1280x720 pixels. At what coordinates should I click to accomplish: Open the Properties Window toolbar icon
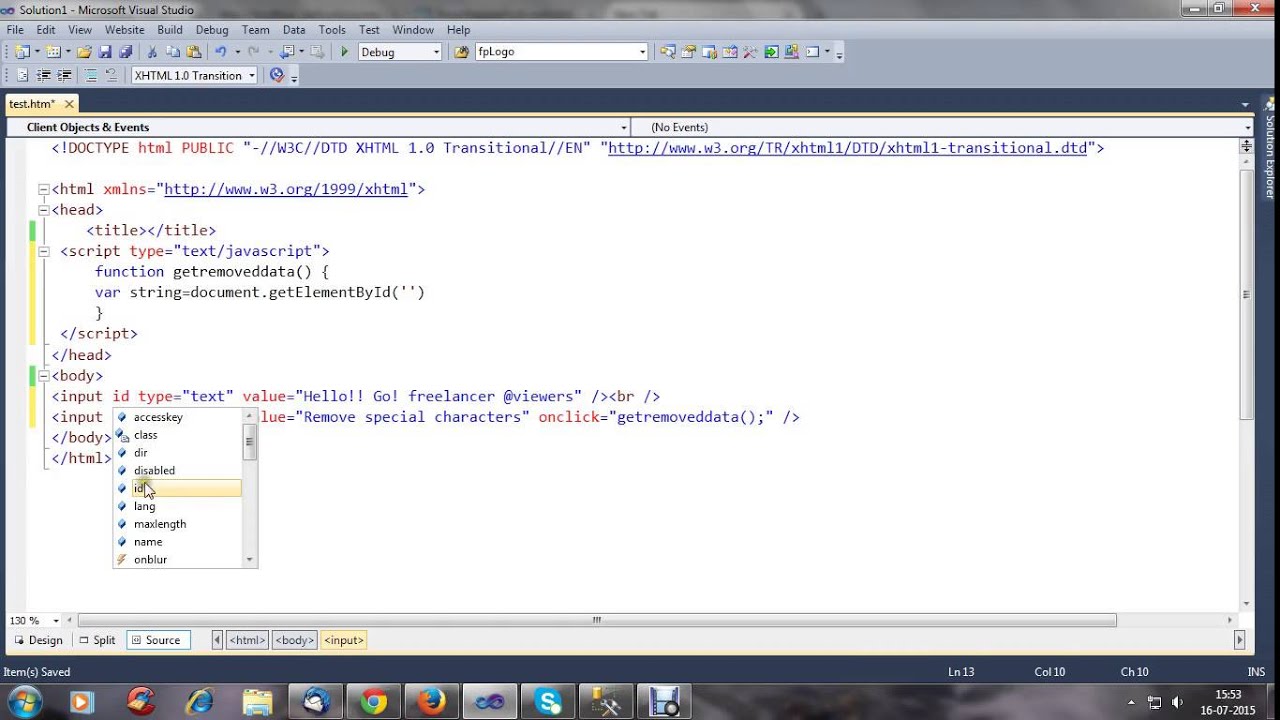[688, 52]
